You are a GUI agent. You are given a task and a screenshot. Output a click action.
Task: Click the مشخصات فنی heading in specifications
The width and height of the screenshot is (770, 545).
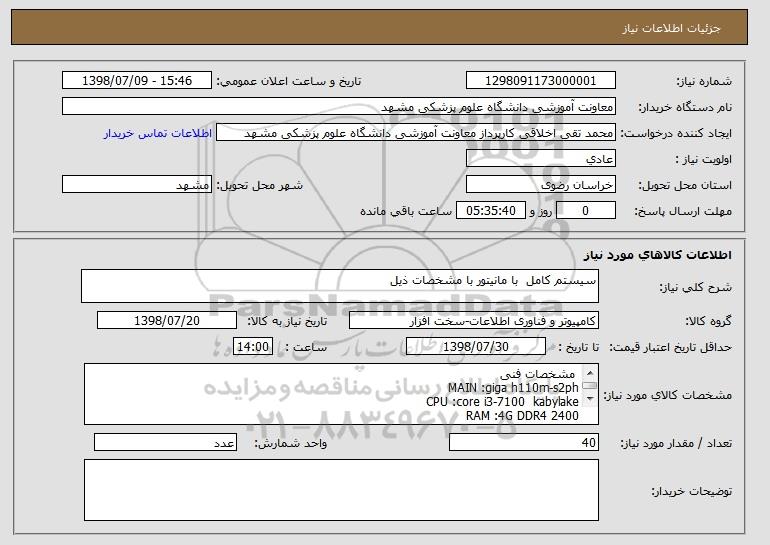click(x=537, y=374)
